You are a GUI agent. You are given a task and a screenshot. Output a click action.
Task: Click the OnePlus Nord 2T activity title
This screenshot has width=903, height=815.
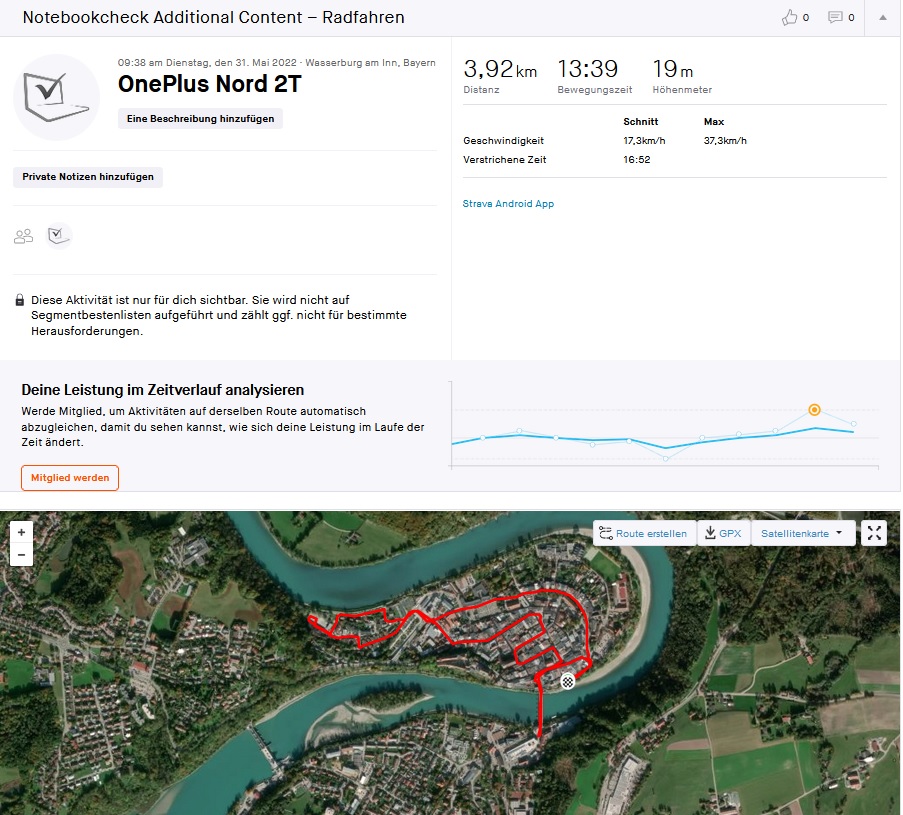click(209, 84)
